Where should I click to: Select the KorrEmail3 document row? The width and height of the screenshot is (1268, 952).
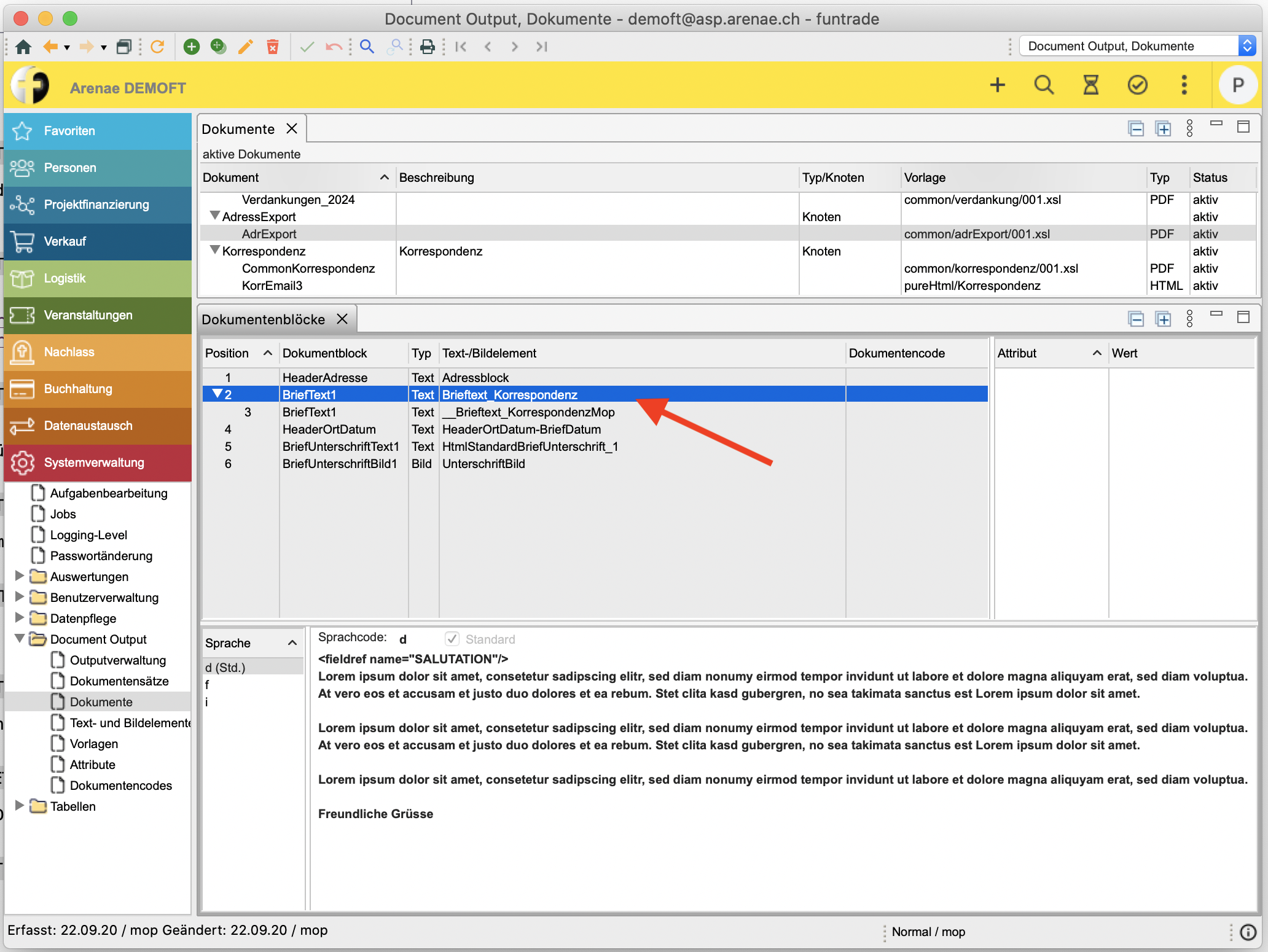pos(272,286)
